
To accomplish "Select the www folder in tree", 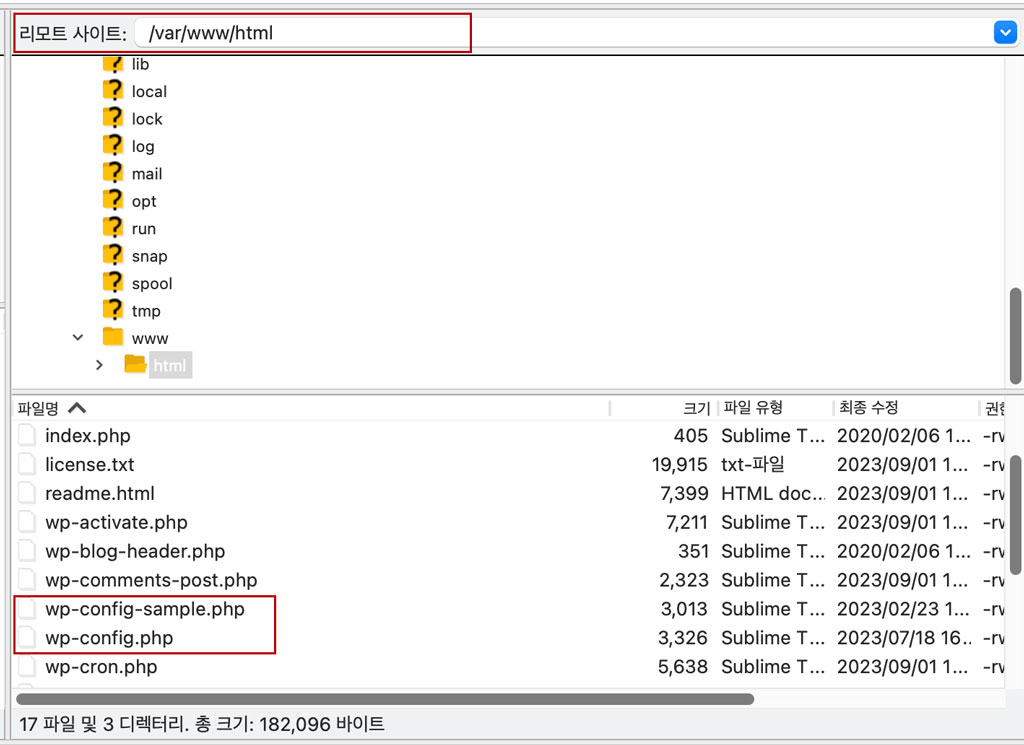I will coord(150,338).
